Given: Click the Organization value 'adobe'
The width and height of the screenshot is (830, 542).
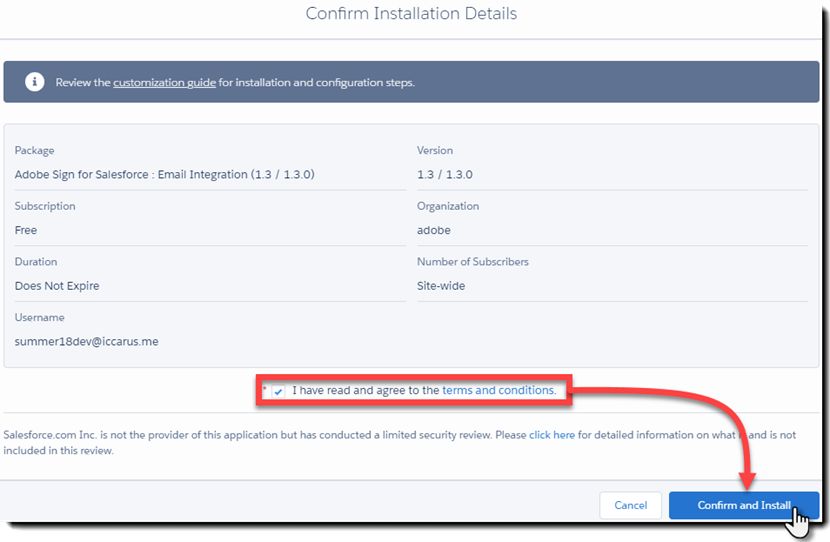Looking at the screenshot, I should click(x=434, y=230).
